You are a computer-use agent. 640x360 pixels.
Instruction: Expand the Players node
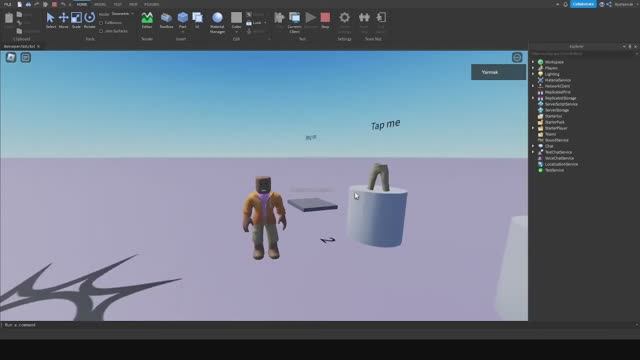point(533,68)
